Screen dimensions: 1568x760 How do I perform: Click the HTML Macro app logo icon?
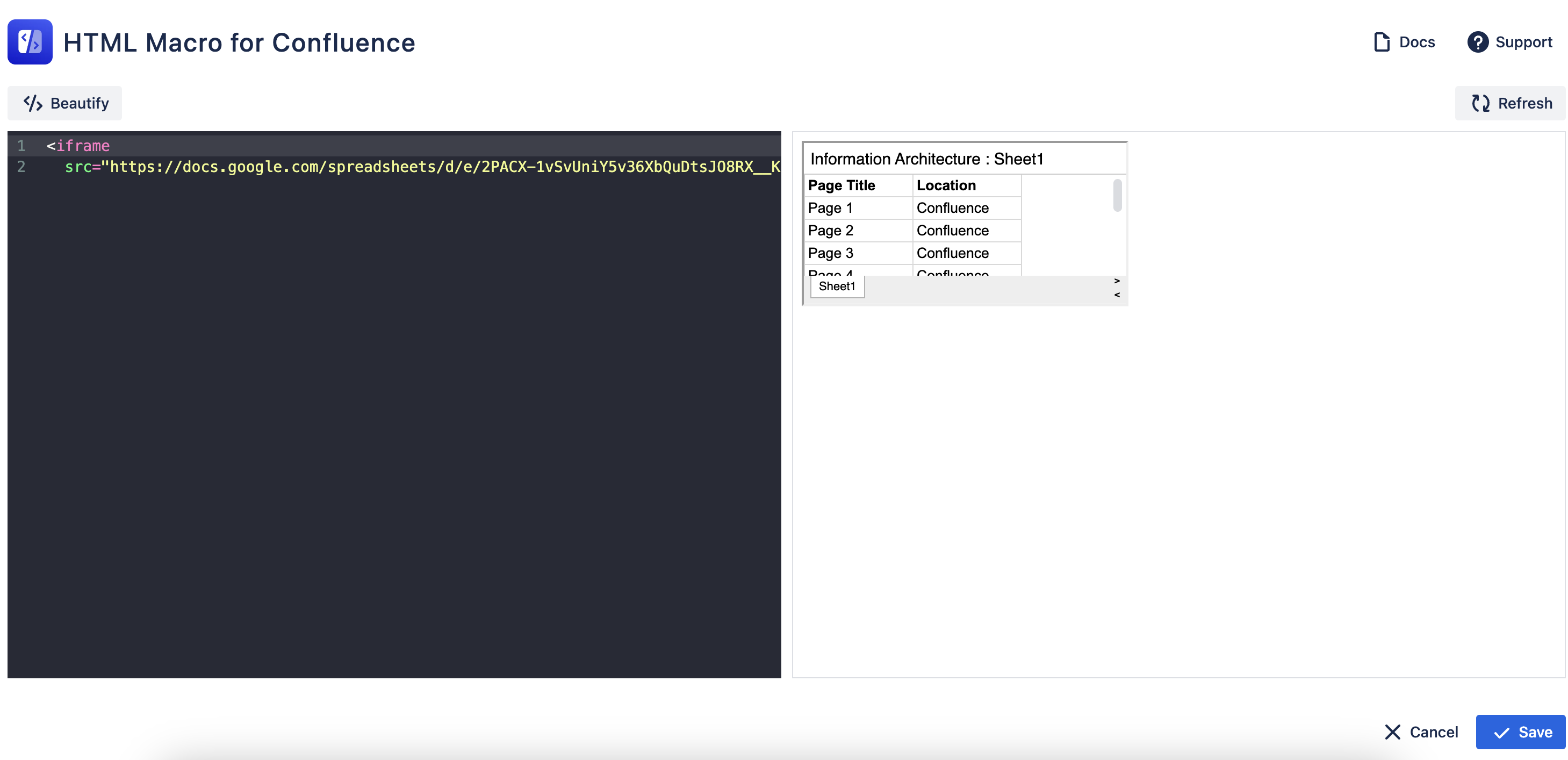(x=30, y=42)
